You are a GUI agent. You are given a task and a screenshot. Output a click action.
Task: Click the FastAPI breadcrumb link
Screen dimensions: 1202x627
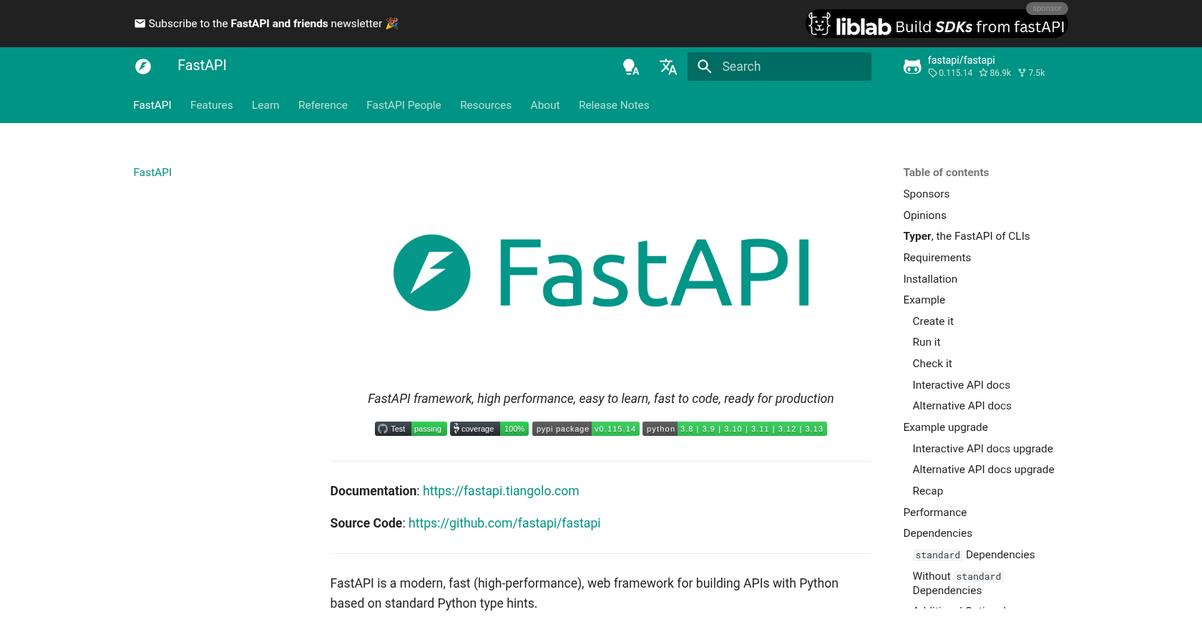tap(152, 172)
